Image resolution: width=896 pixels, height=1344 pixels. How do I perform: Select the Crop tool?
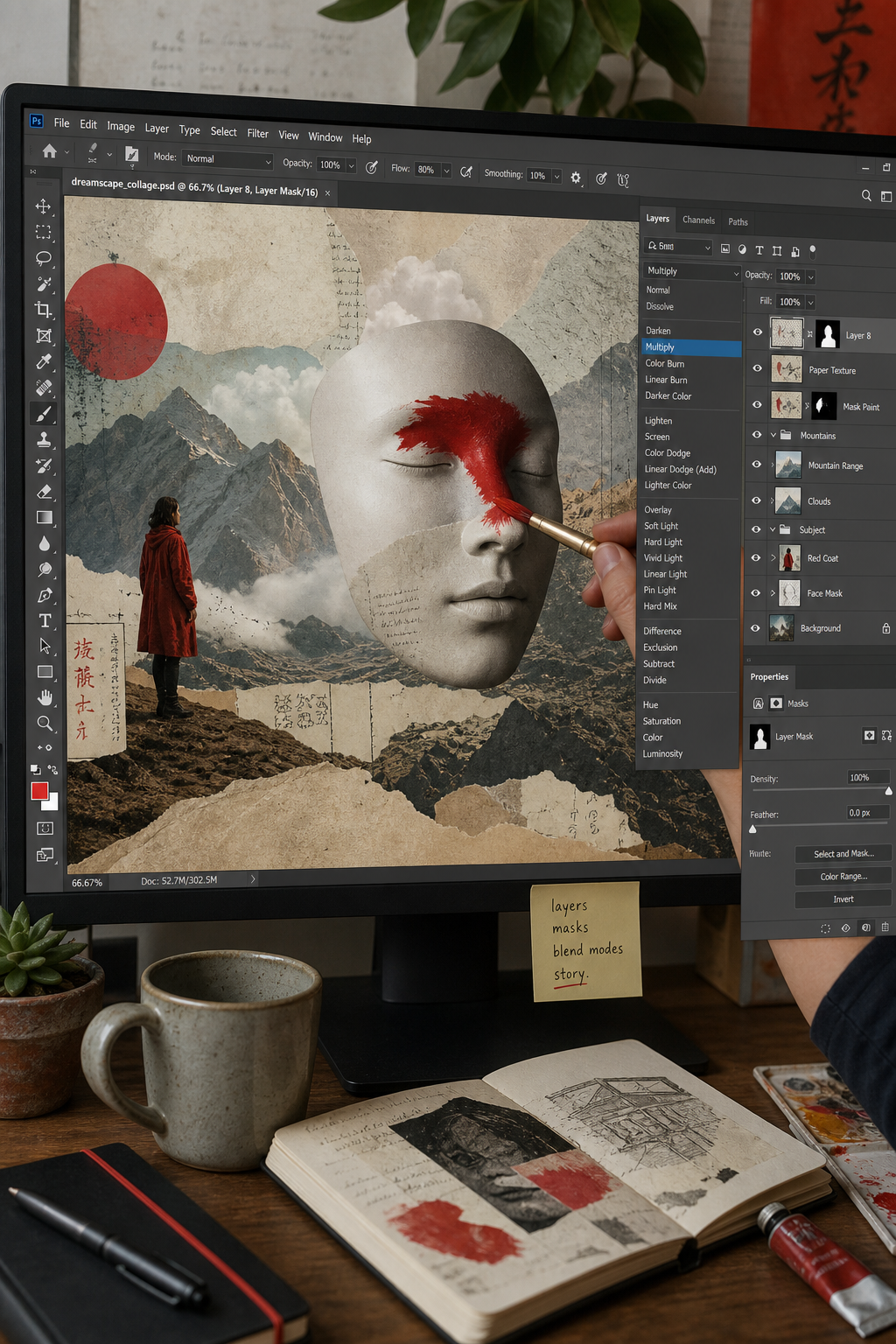[43, 310]
